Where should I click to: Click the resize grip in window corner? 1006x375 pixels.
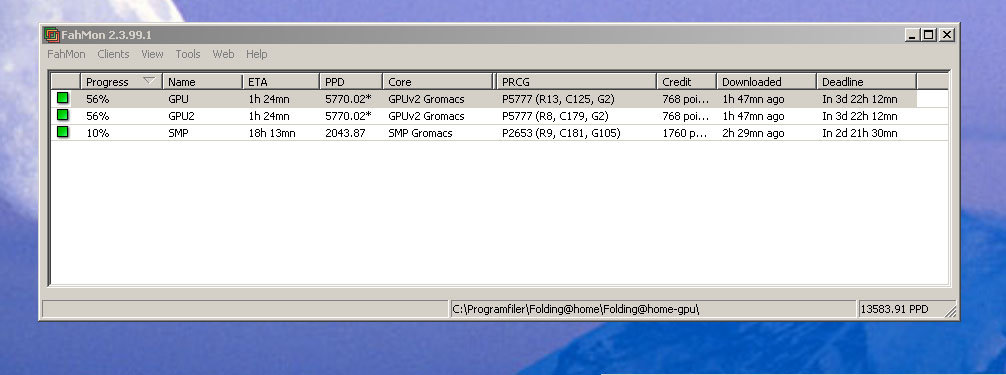951,311
